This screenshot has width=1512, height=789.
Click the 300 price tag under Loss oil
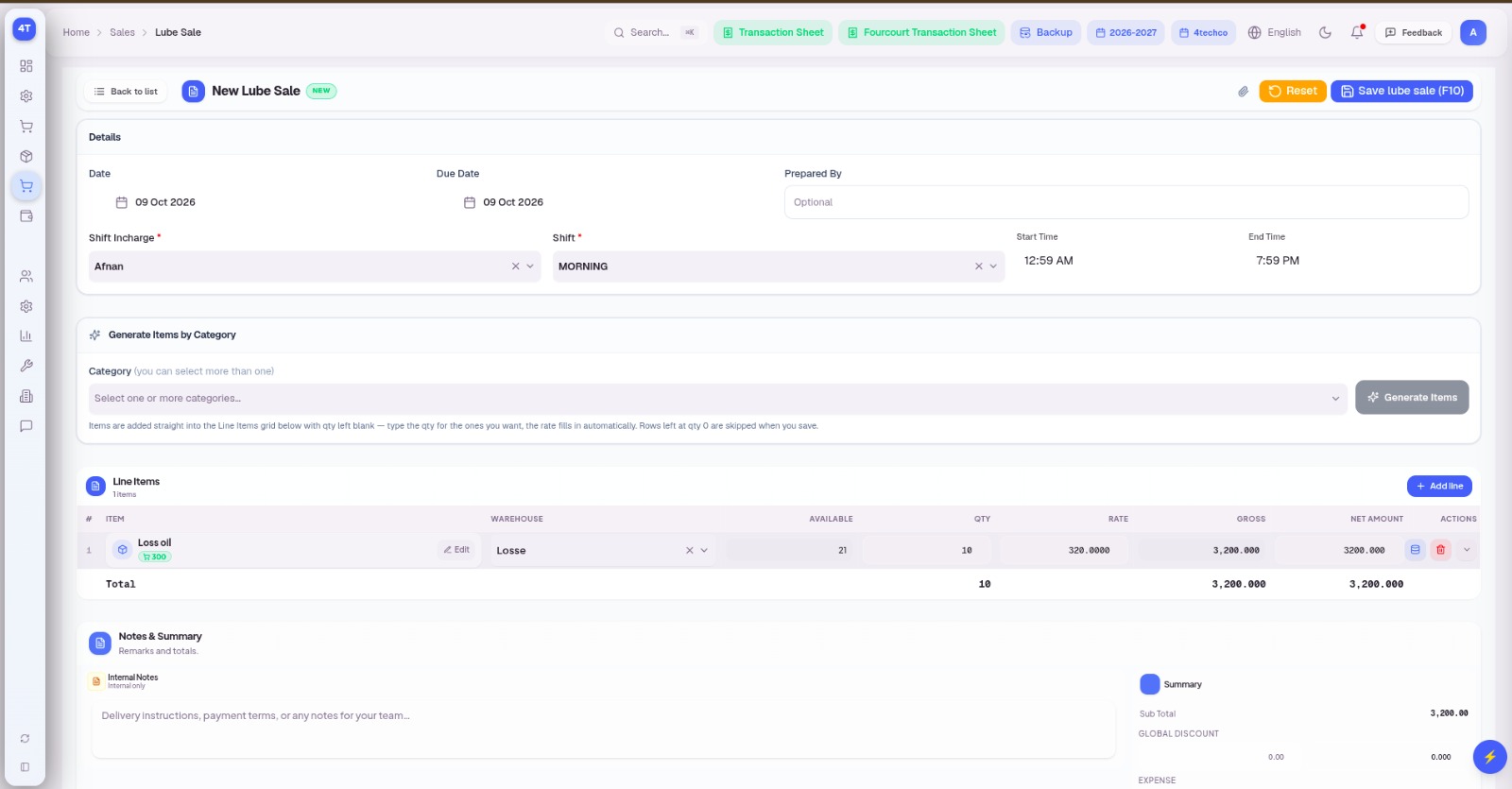(155, 557)
